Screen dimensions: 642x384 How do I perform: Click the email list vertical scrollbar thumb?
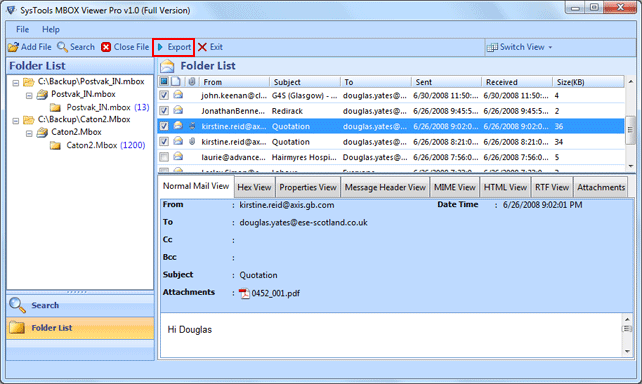pyautogui.click(x=631, y=130)
